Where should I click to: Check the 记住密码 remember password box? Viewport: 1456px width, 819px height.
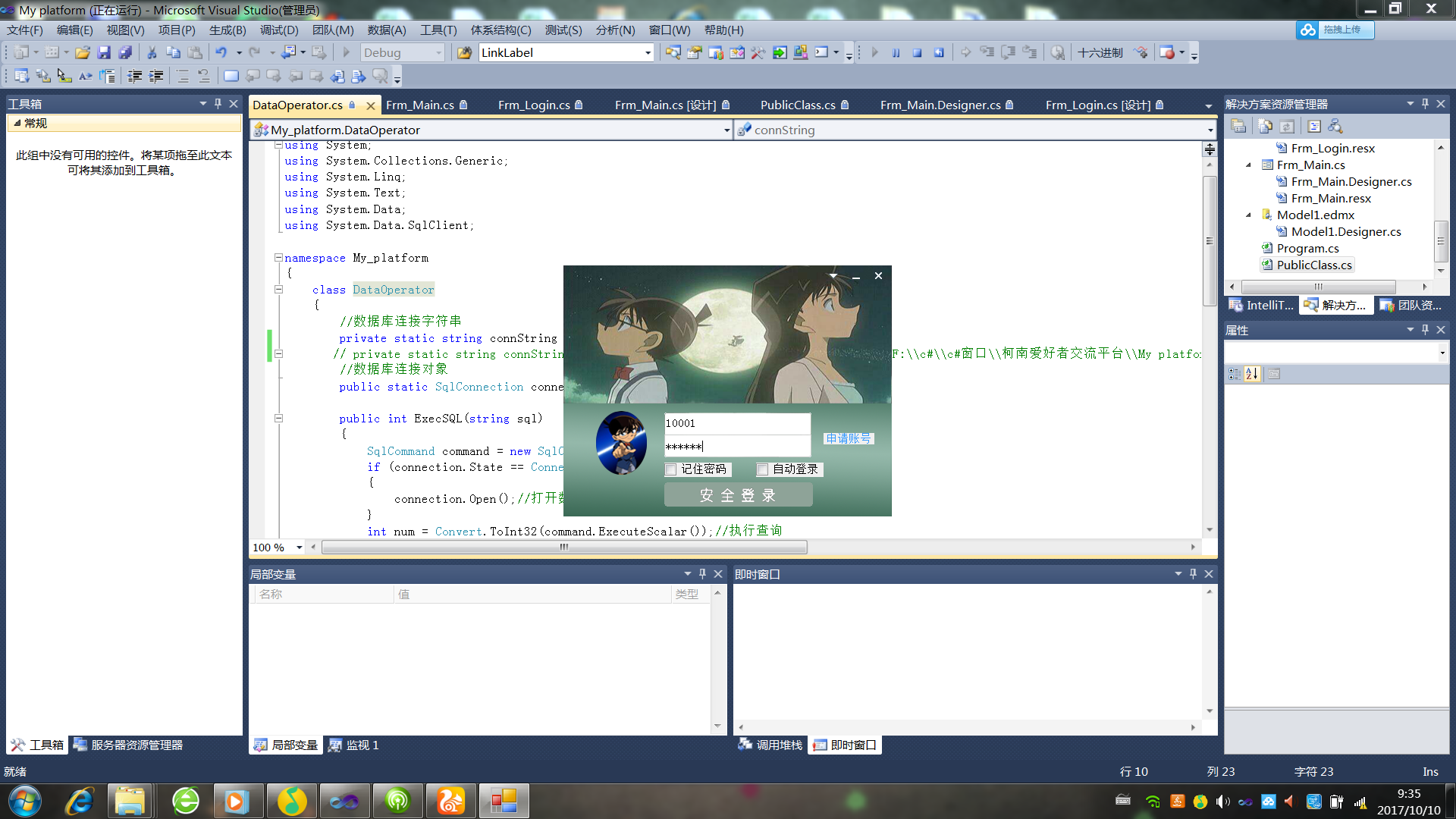pos(670,469)
